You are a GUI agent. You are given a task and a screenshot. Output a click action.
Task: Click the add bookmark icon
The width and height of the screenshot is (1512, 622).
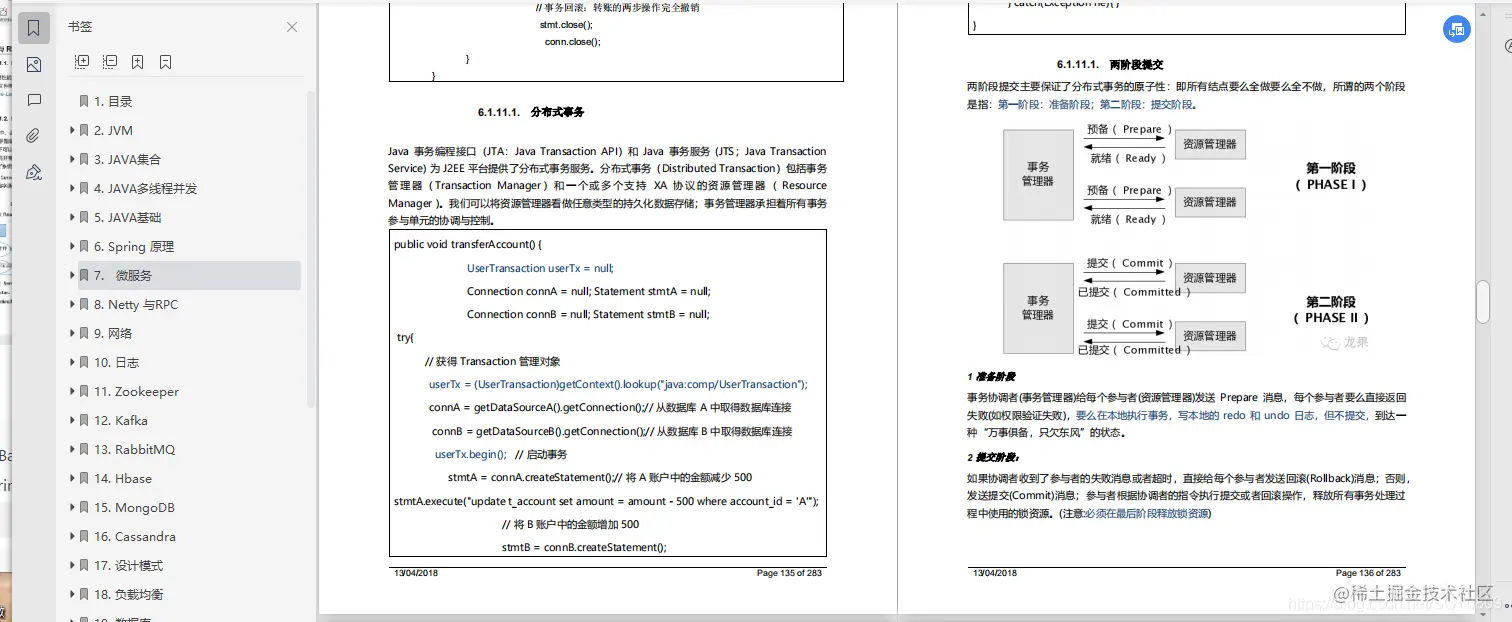coord(138,62)
